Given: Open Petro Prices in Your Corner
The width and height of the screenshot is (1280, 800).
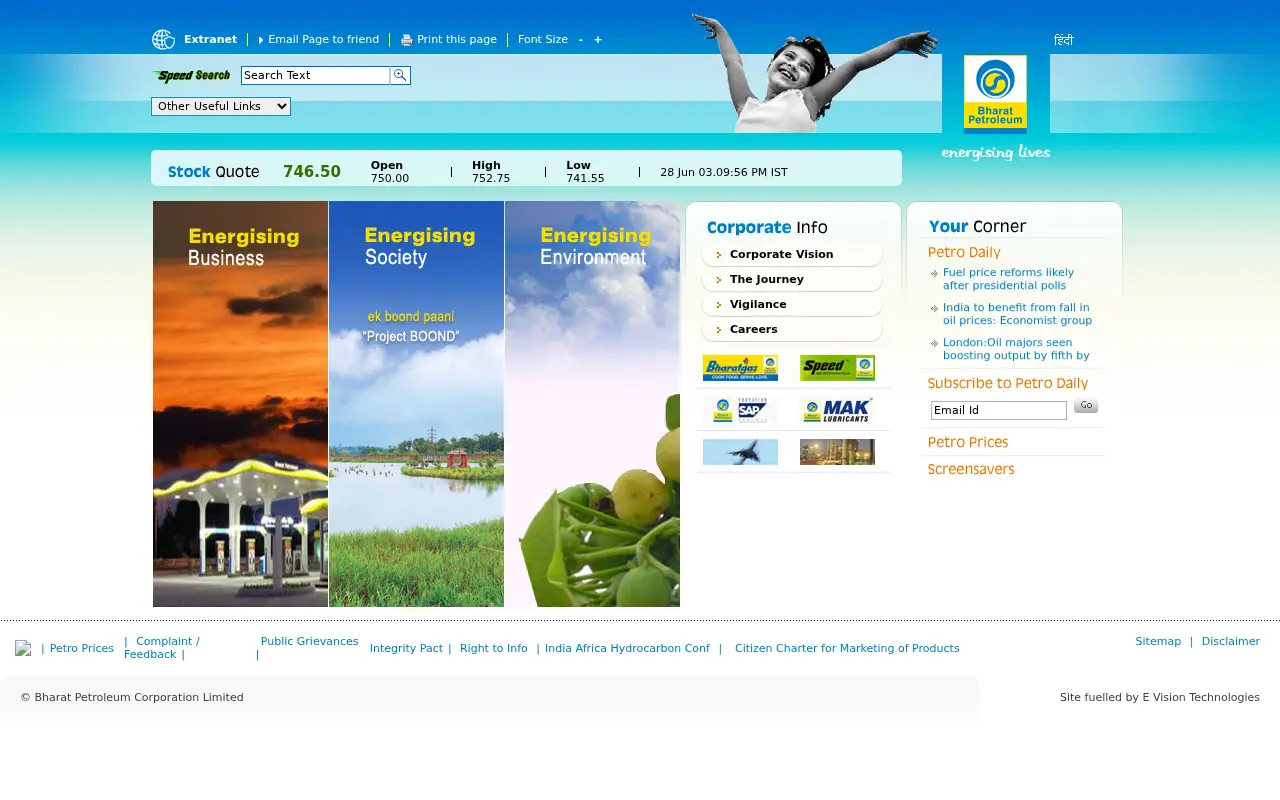Looking at the screenshot, I should 967,442.
